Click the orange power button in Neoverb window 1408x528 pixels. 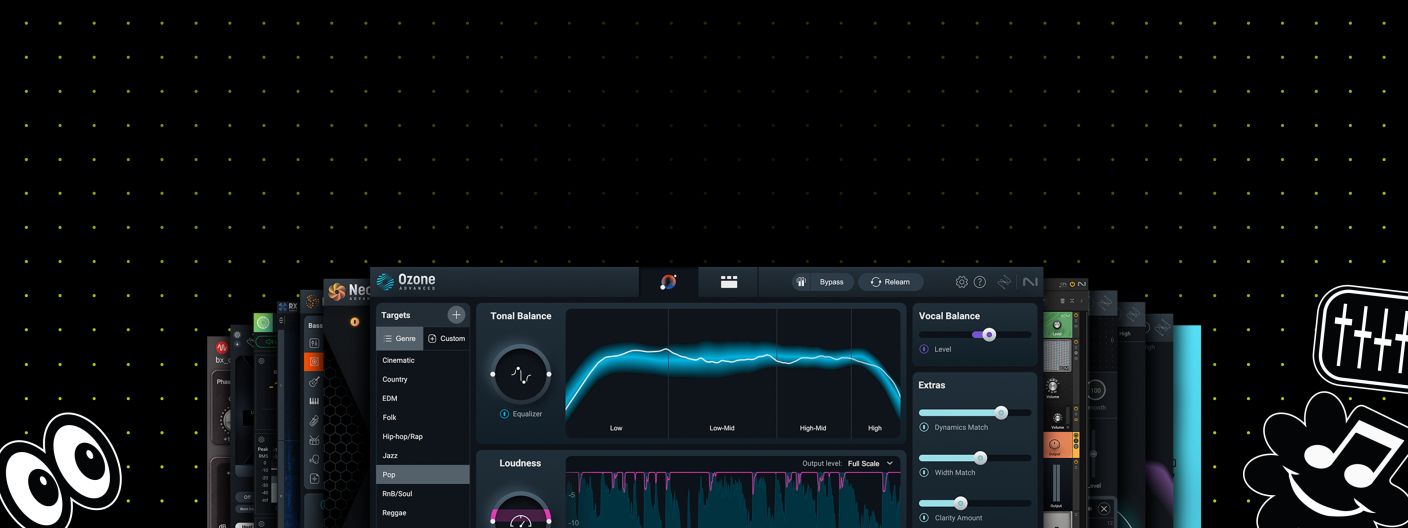(x=354, y=322)
